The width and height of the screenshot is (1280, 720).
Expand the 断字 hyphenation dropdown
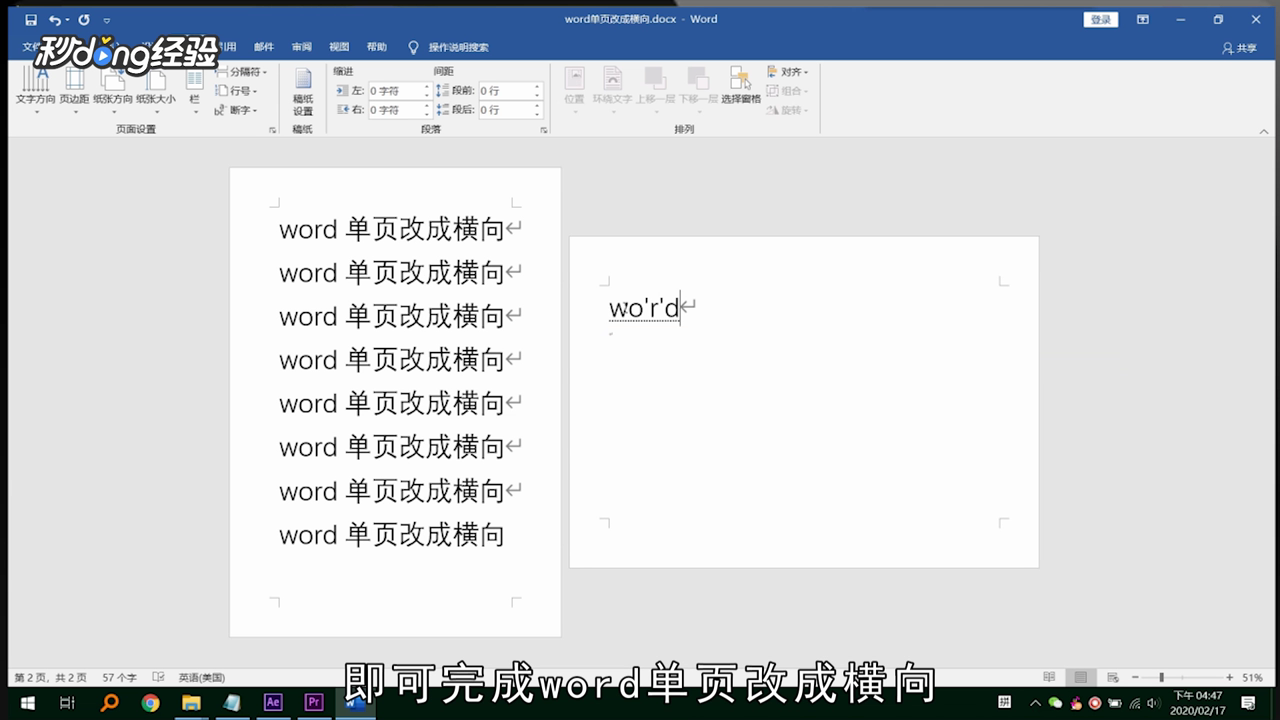pyautogui.click(x=236, y=110)
